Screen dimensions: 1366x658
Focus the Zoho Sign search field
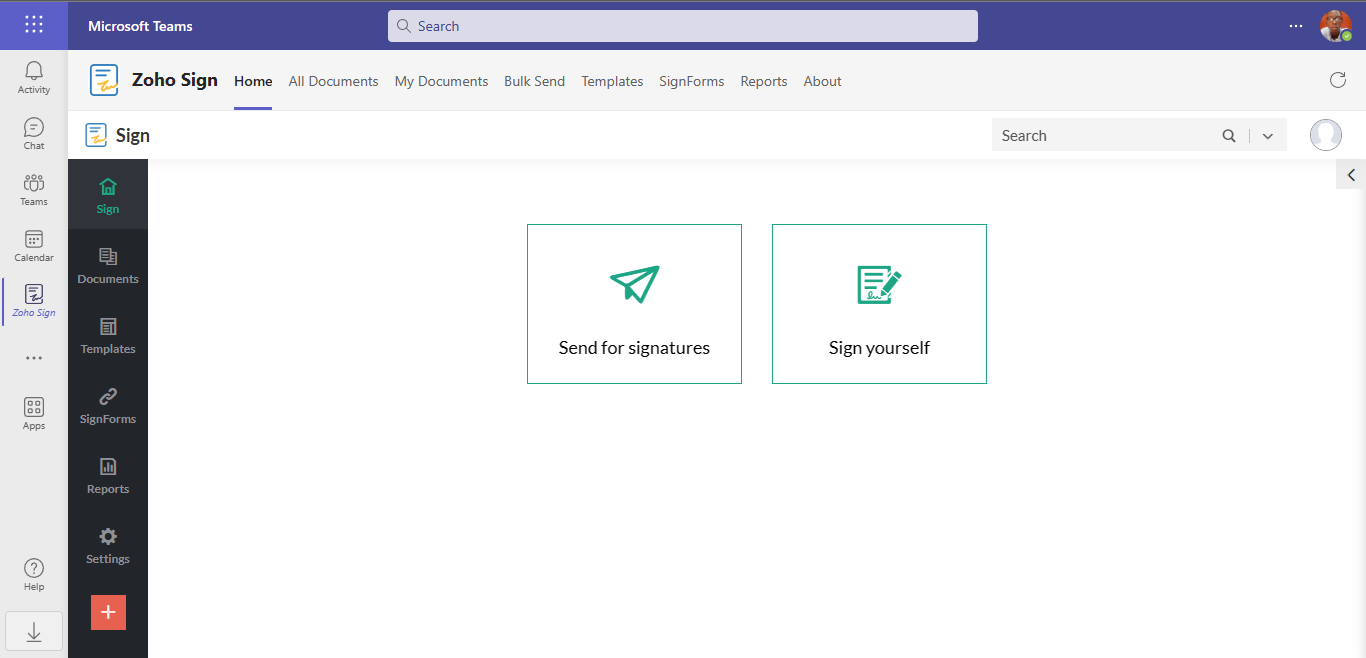pyautogui.click(x=1105, y=136)
